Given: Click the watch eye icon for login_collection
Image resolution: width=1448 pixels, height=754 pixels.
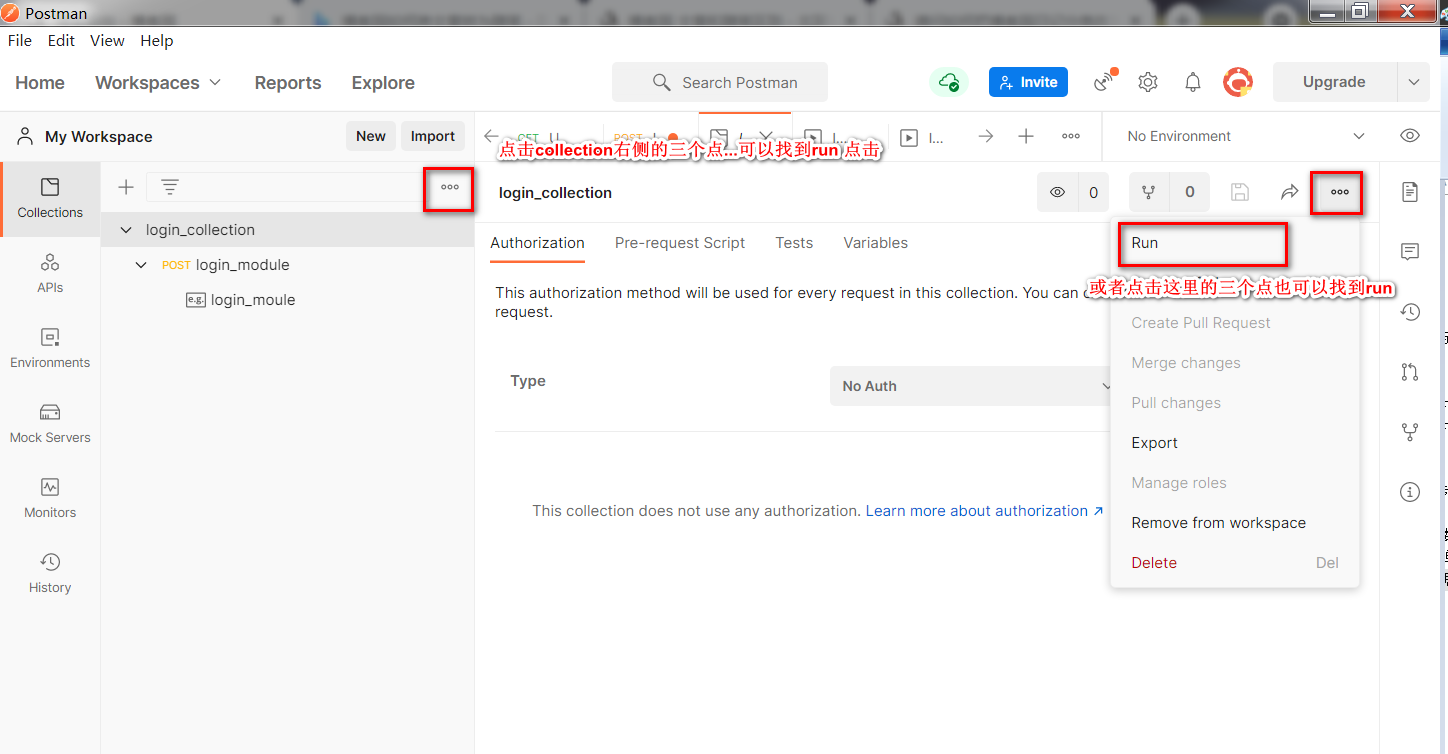Looking at the screenshot, I should tap(1057, 192).
